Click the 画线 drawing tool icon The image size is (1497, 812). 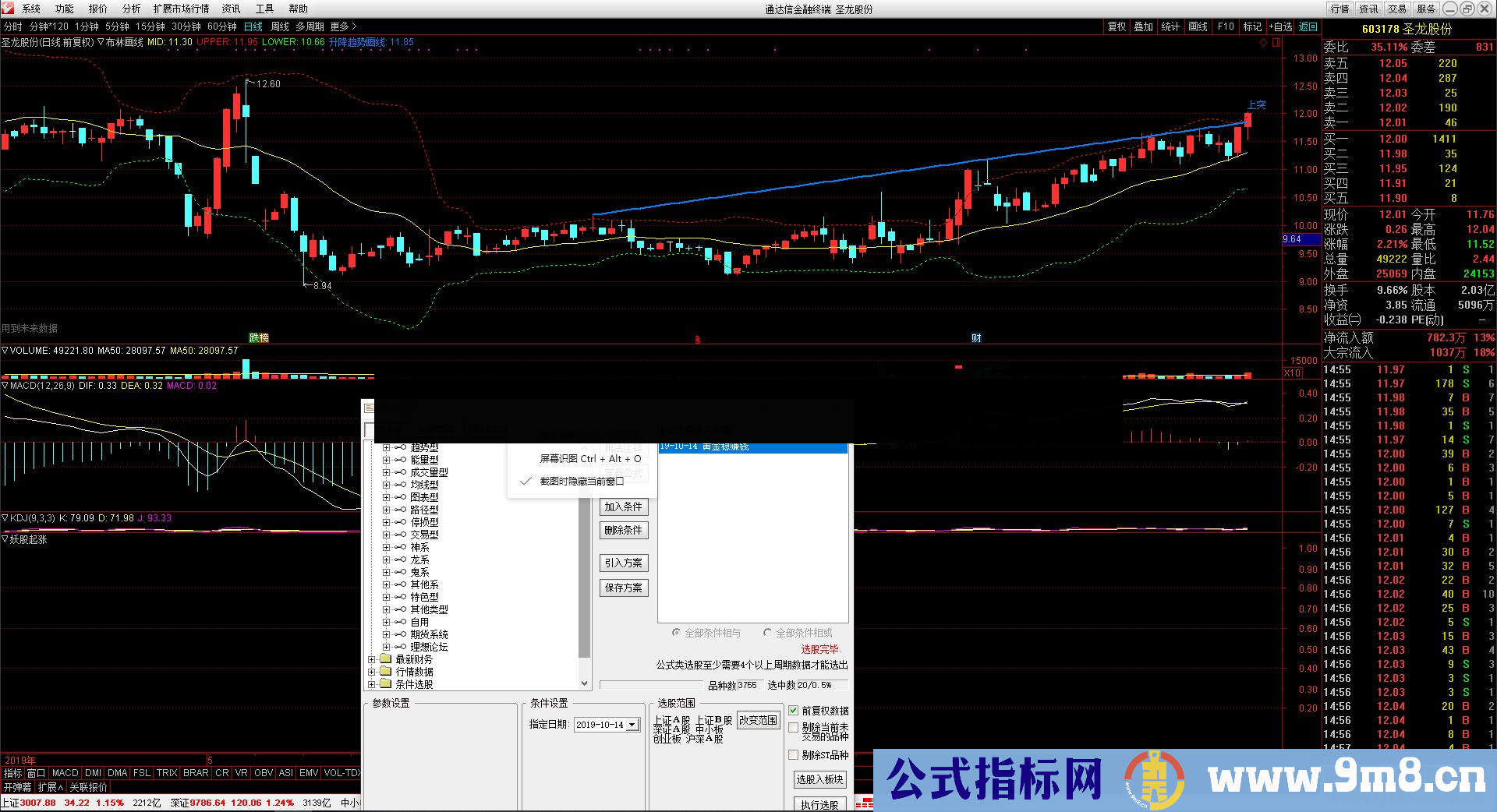tap(1198, 26)
